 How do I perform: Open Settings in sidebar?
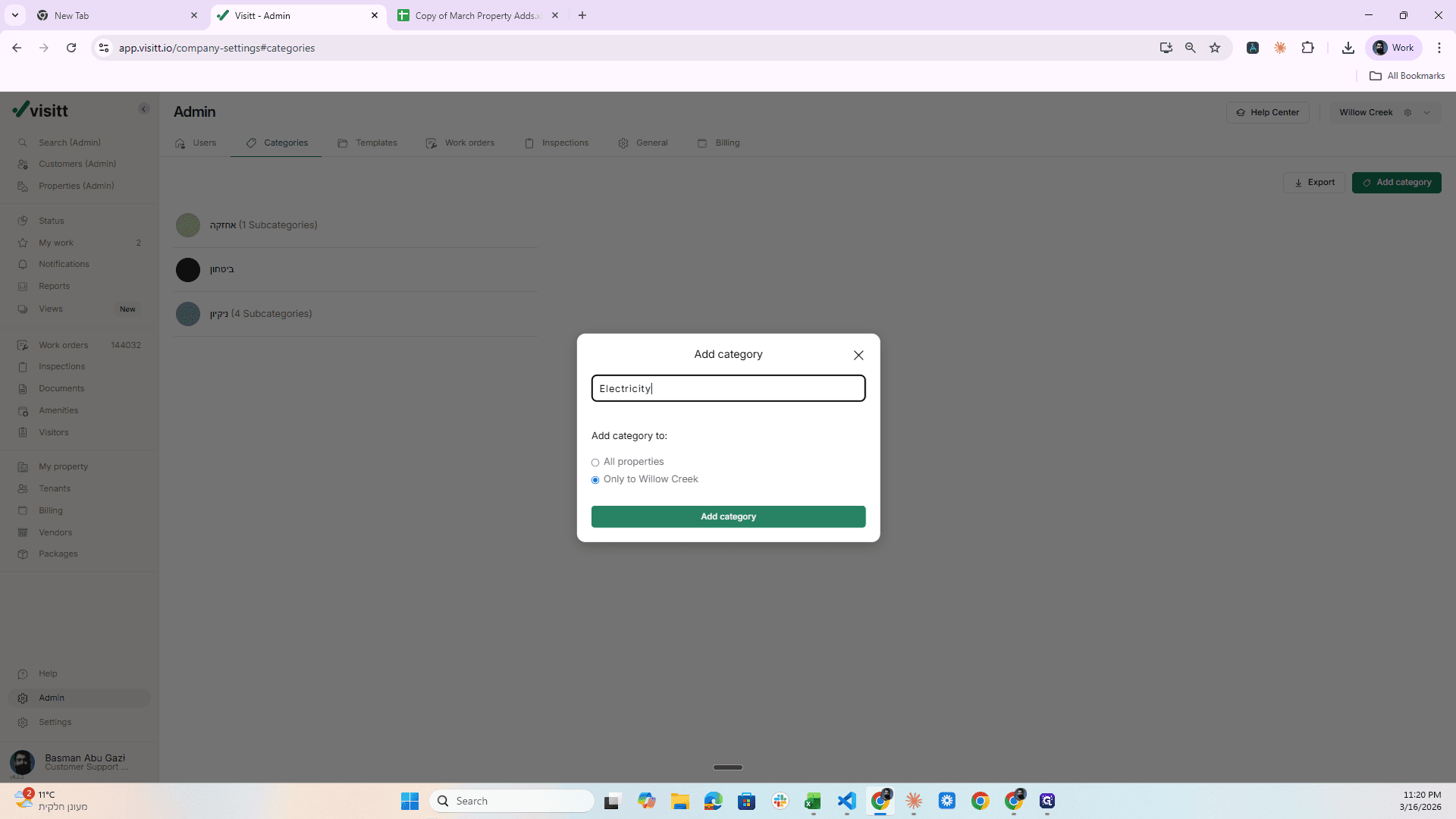point(55,722)
